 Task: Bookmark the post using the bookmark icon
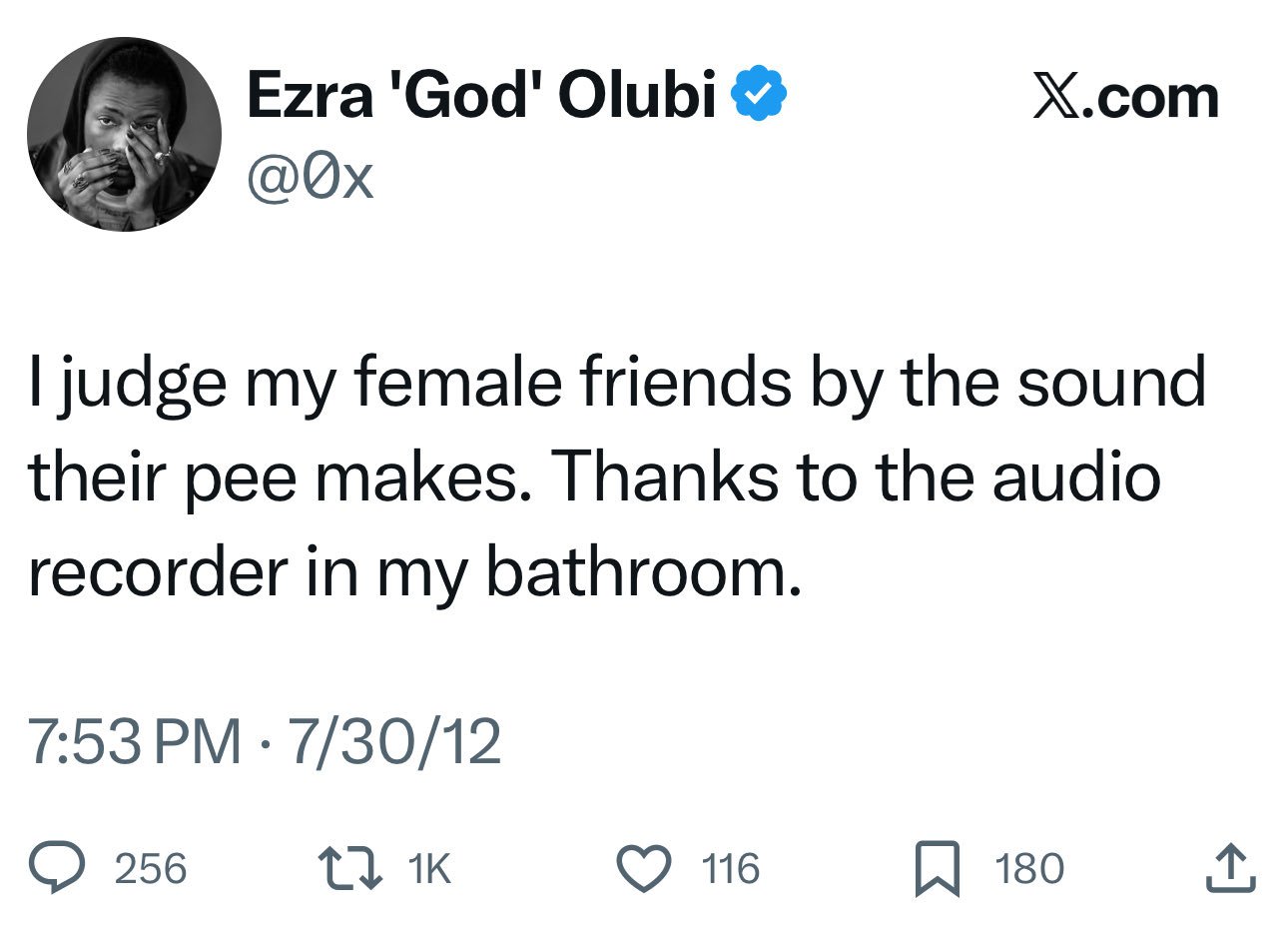pyautogui.click(x=941, y=867)
